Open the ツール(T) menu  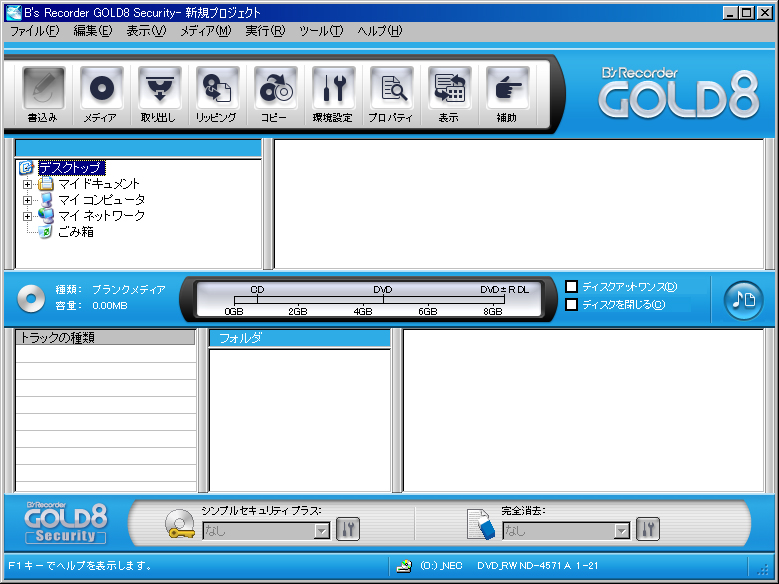[321, 31]
